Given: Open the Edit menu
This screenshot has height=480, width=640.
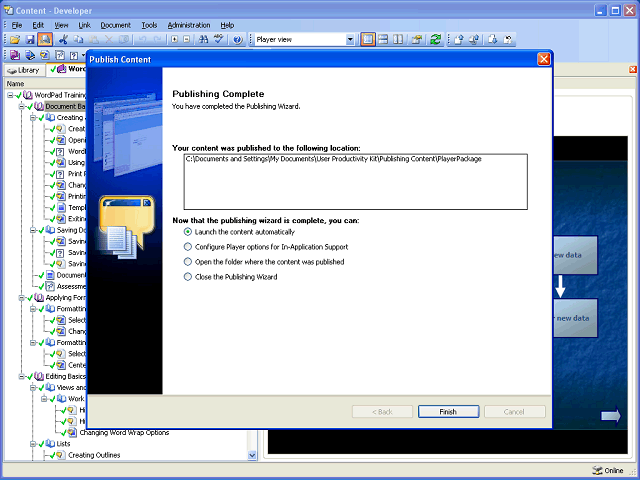Looking at the screenshot, I should [x=38, y=25].
